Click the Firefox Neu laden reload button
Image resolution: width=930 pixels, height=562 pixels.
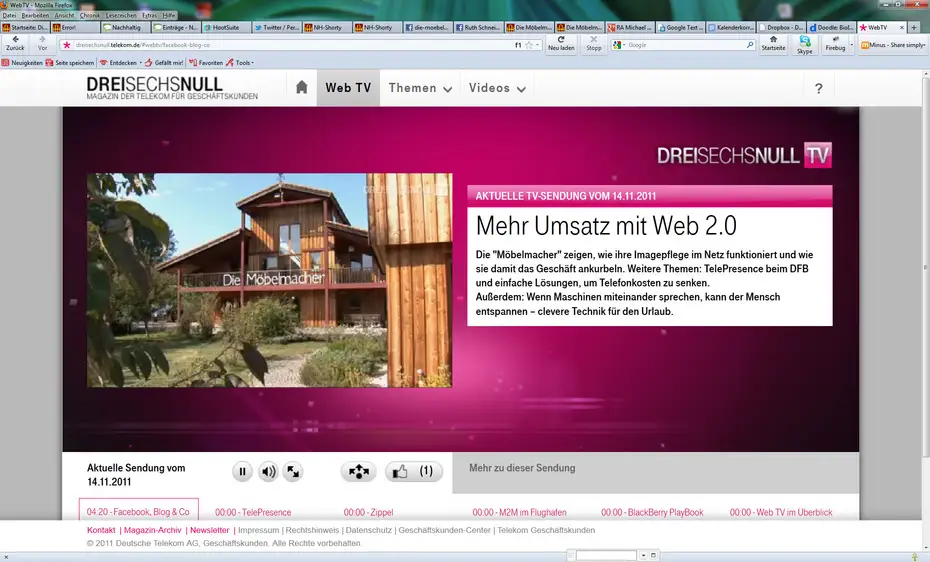tap(561, 44)
